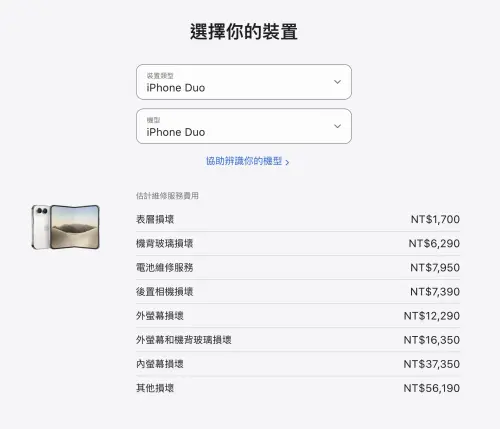The image size is (500, 429).
Task: Select the 電池維修服務 row label
Action: [x=164, y=267]
